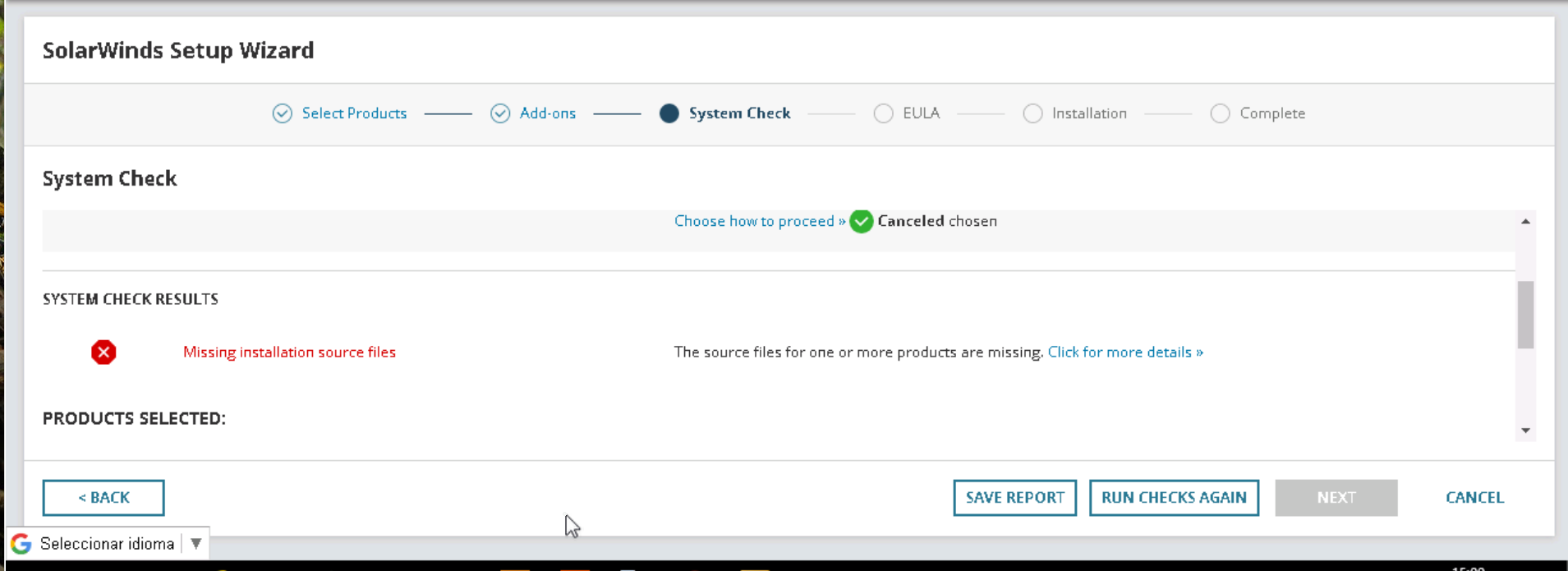Viewport: 1568px width, 571px height.
Task: Click the SAVE REPORT button
Action: click(1015, 498)
